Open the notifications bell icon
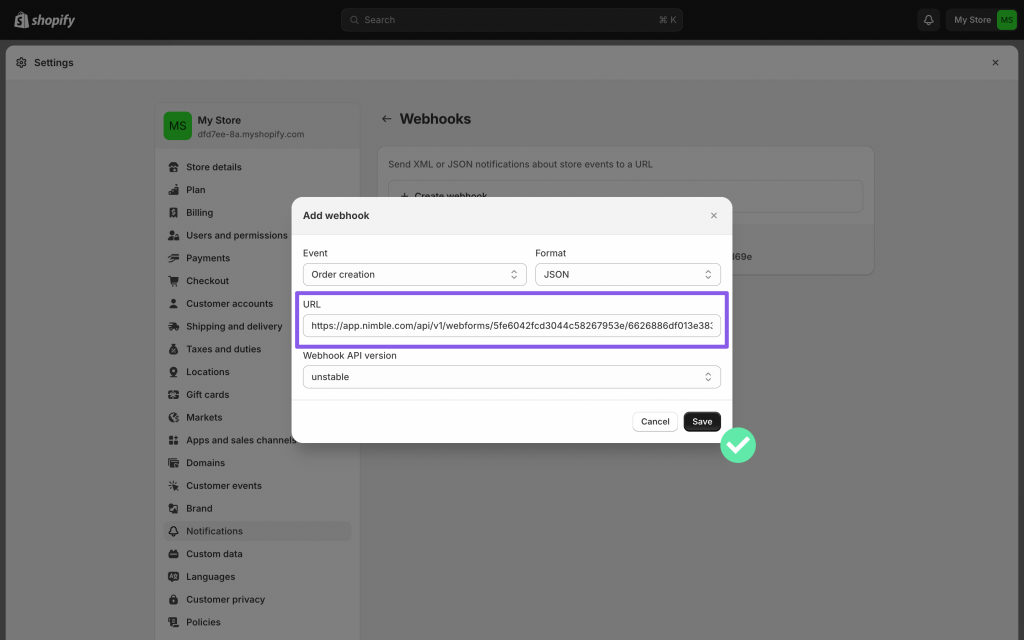 pos(929,20)
